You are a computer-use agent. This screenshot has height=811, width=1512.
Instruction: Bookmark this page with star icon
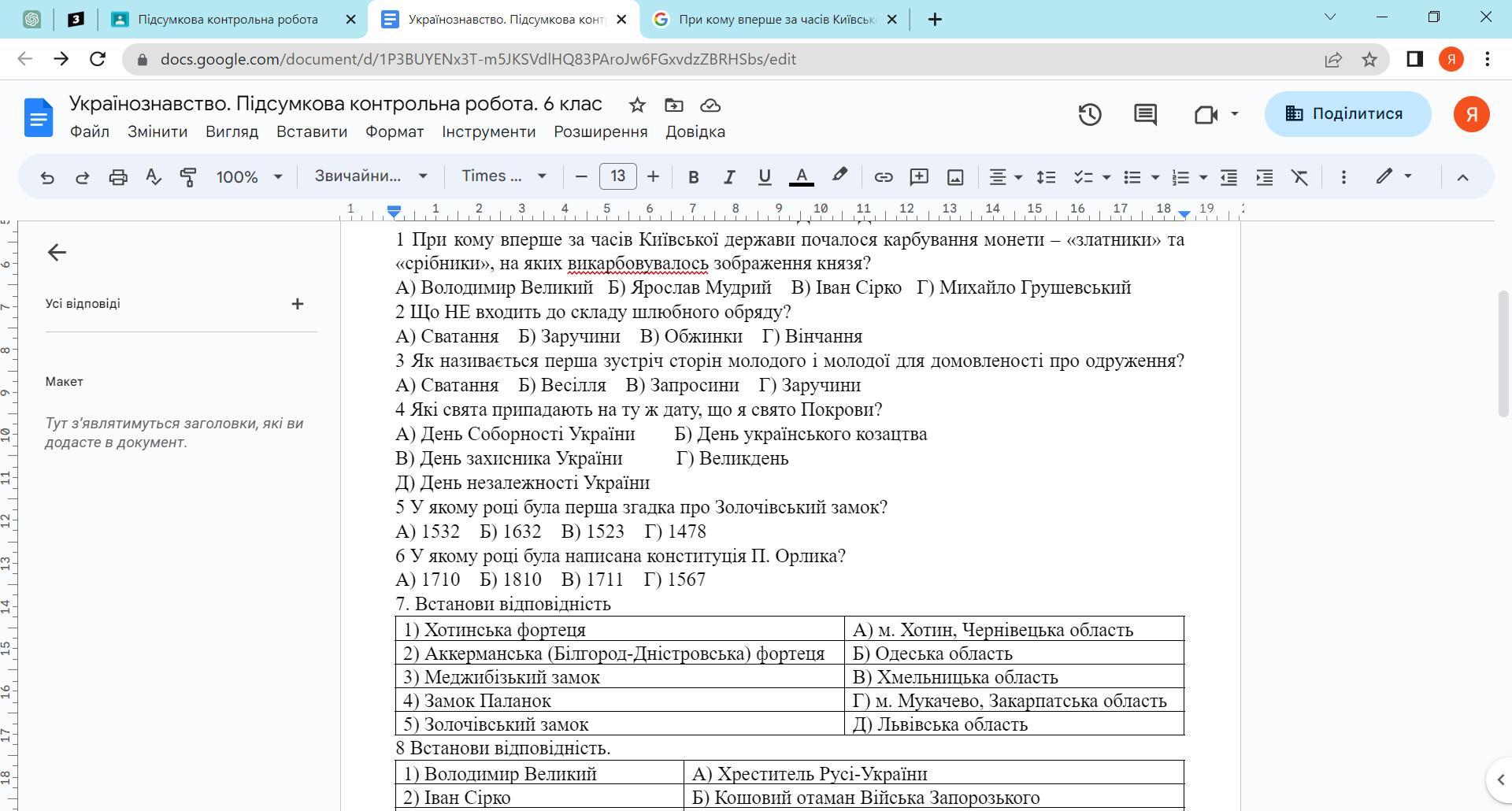tap(1369, 59)
